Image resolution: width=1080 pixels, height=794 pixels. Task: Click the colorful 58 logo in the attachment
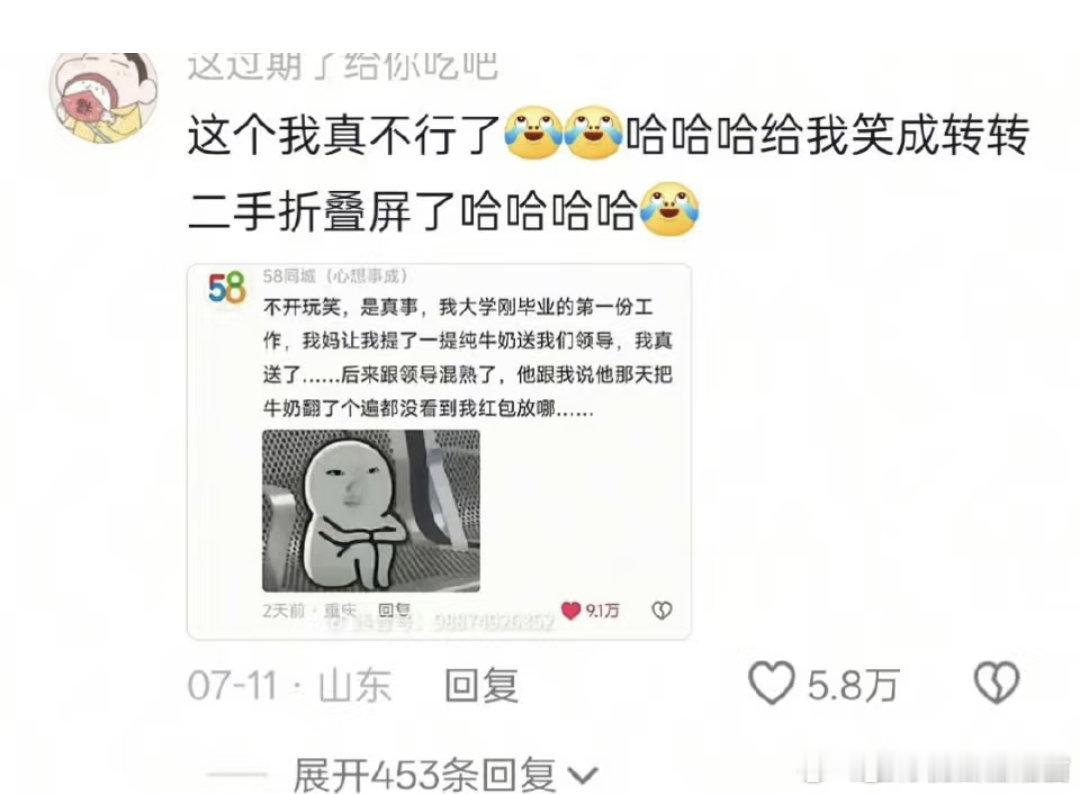click(227, 288)
